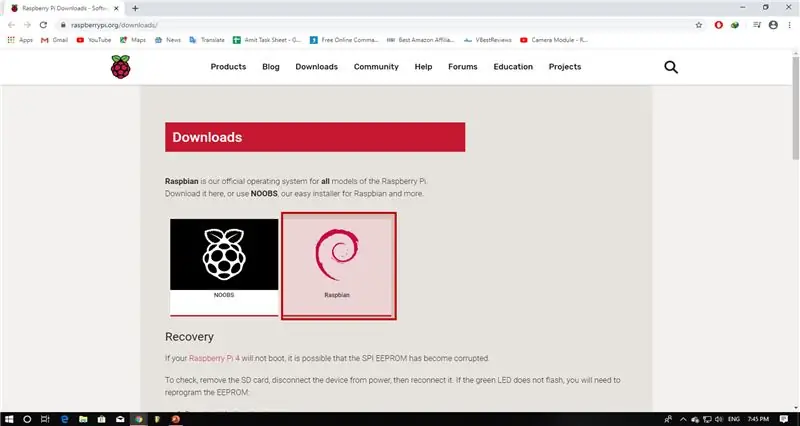Expand hidden system tray icons
This screenshot has height=426, width=800.
(683, 419)
